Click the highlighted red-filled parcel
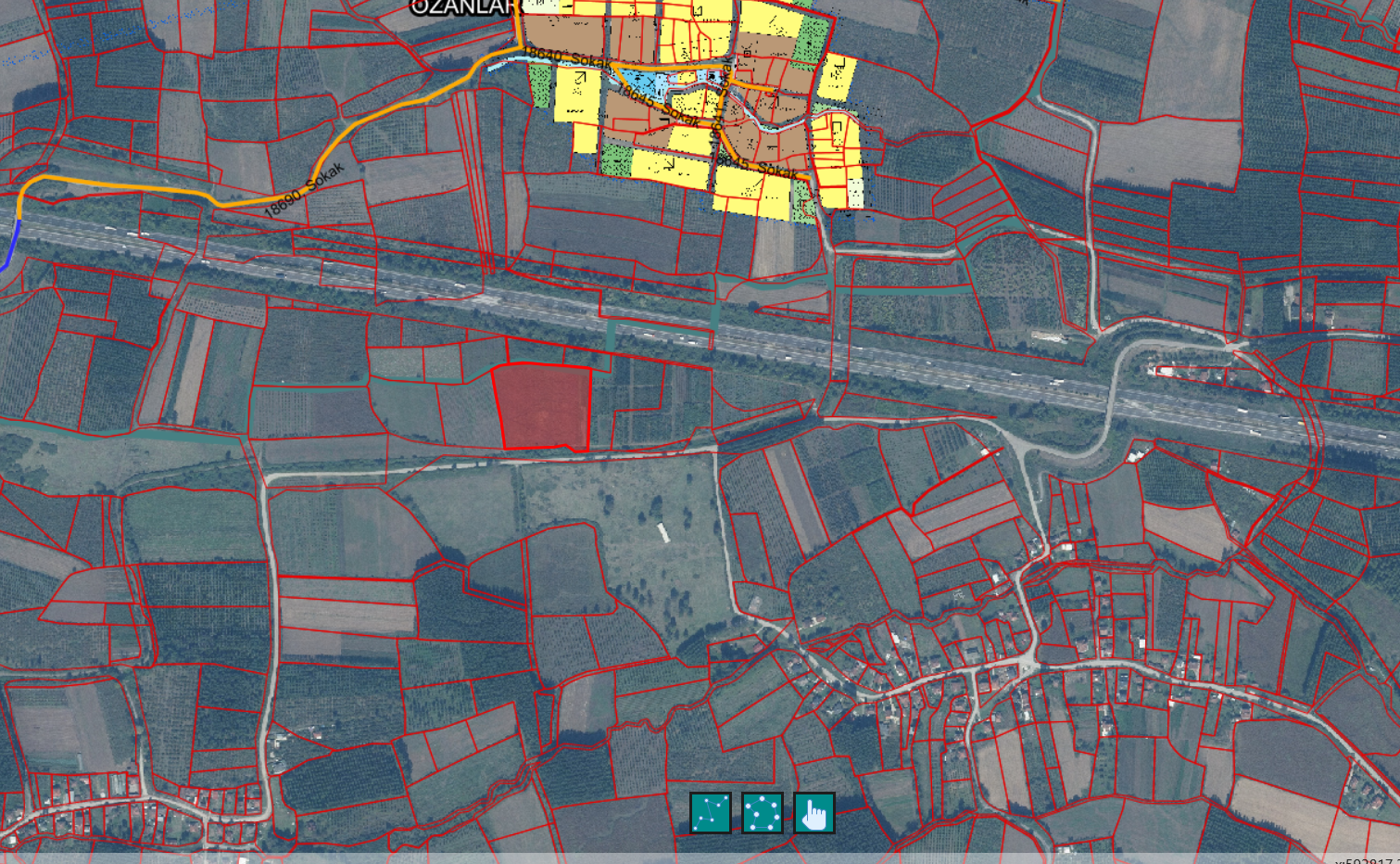This screenshot has height=864, width=1400. (x=543, y=407)
